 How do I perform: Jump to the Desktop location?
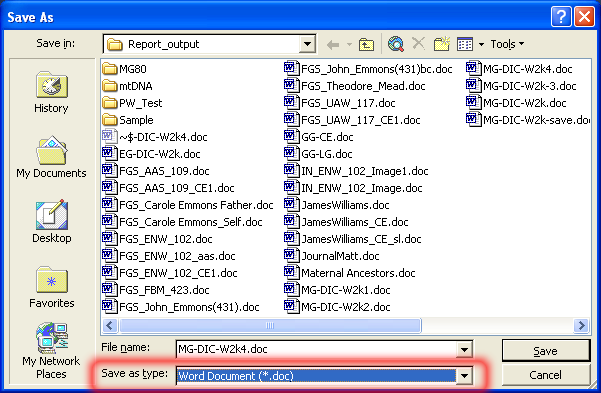click(51, 222)
